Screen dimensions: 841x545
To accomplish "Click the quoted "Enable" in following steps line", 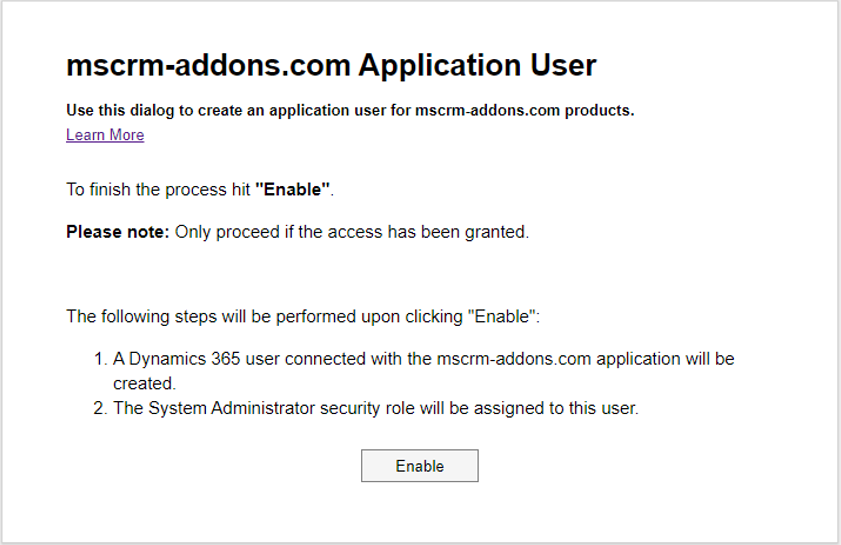I will point(501,316).
